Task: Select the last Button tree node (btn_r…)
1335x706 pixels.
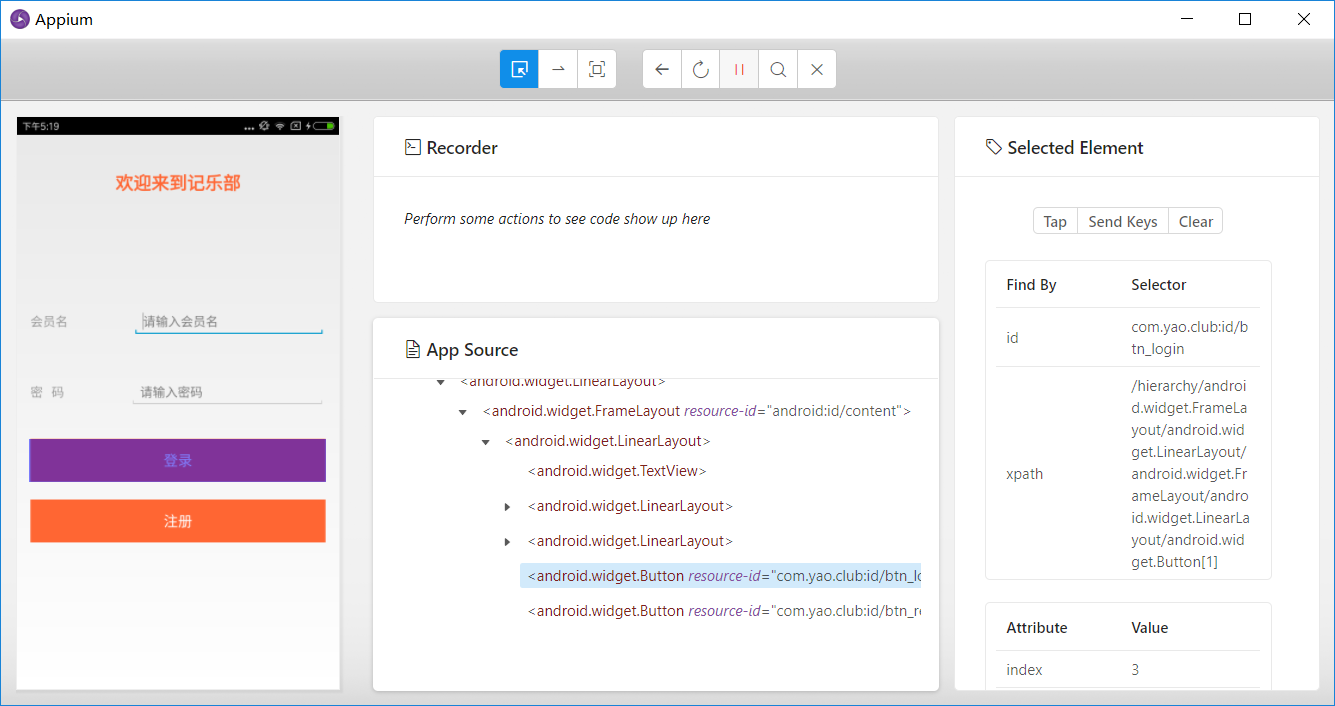Action: (x=724, y=611)
